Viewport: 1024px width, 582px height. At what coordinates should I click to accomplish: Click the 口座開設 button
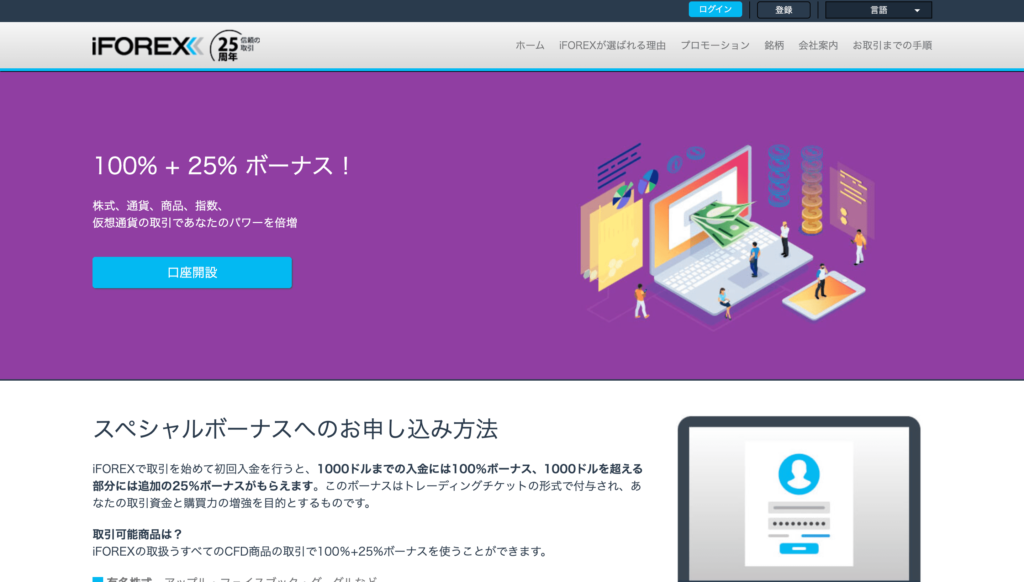pyautogui.click(x=192, y=272)
